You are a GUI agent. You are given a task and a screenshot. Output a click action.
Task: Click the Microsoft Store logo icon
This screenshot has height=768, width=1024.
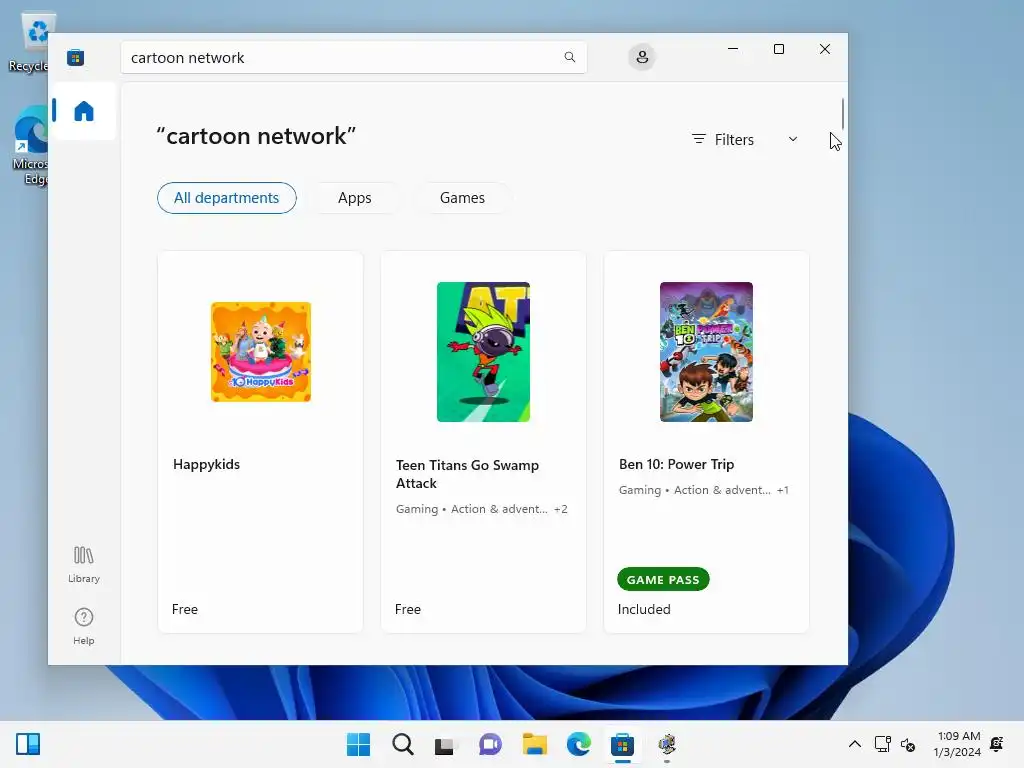point(75,57)
